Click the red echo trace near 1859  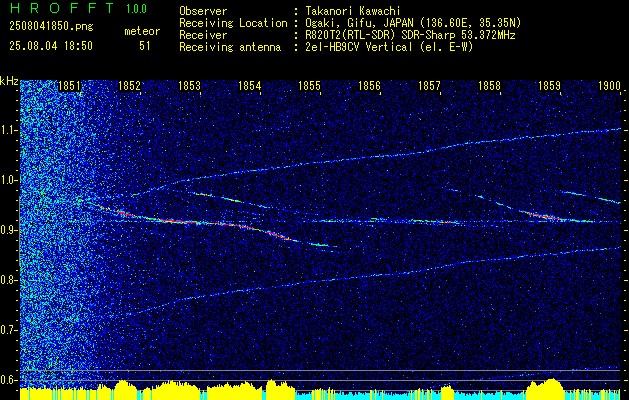point(546,217)
